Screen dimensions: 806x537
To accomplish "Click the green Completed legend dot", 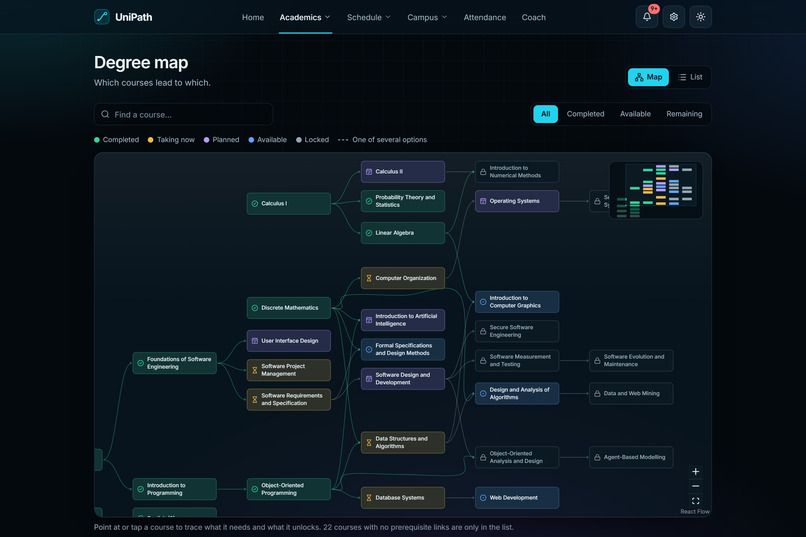I will coord(97,140).
